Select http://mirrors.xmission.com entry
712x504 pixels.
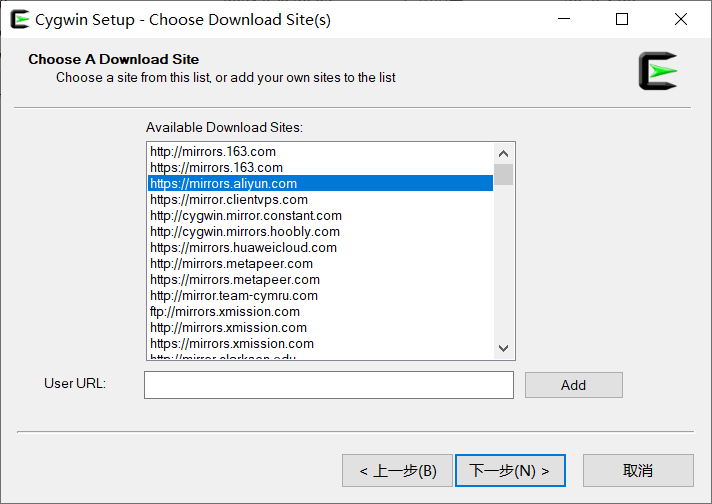tap(320, 327)
